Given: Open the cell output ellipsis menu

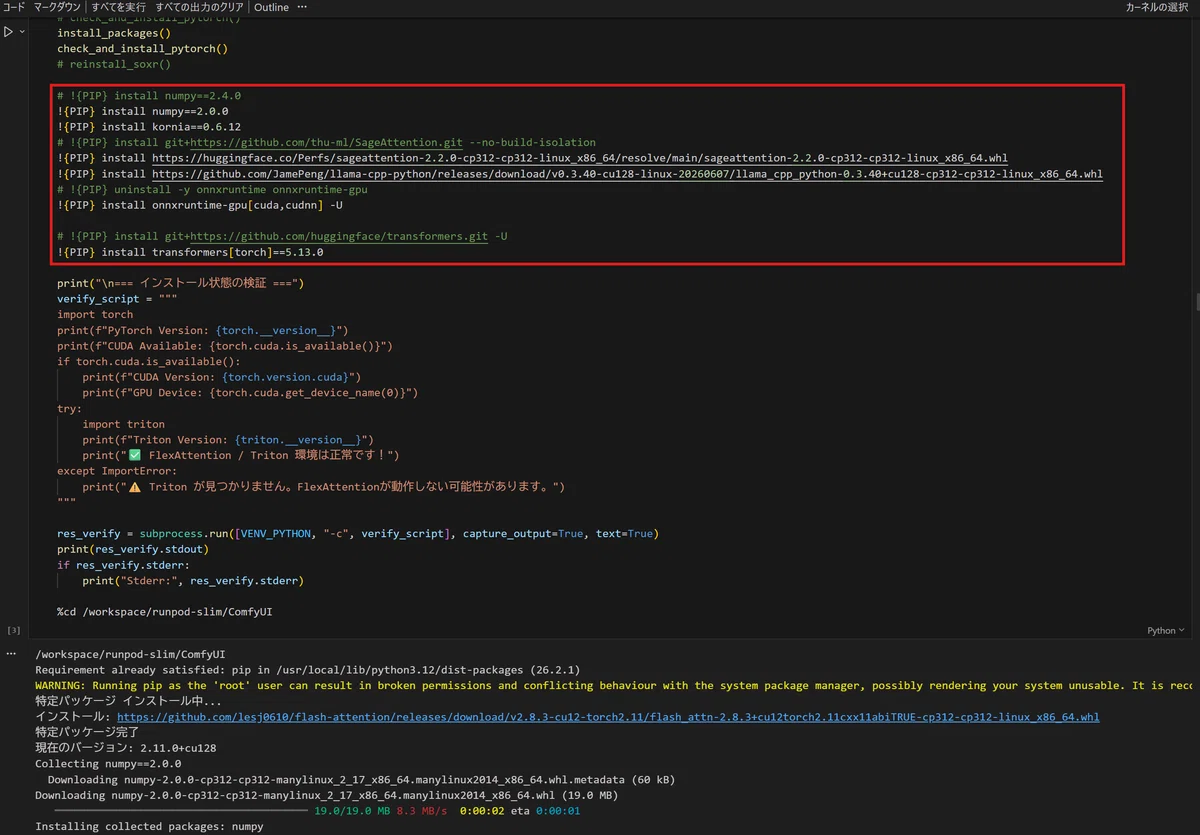Looking at the screenshot, I should (x=11, y=653).
